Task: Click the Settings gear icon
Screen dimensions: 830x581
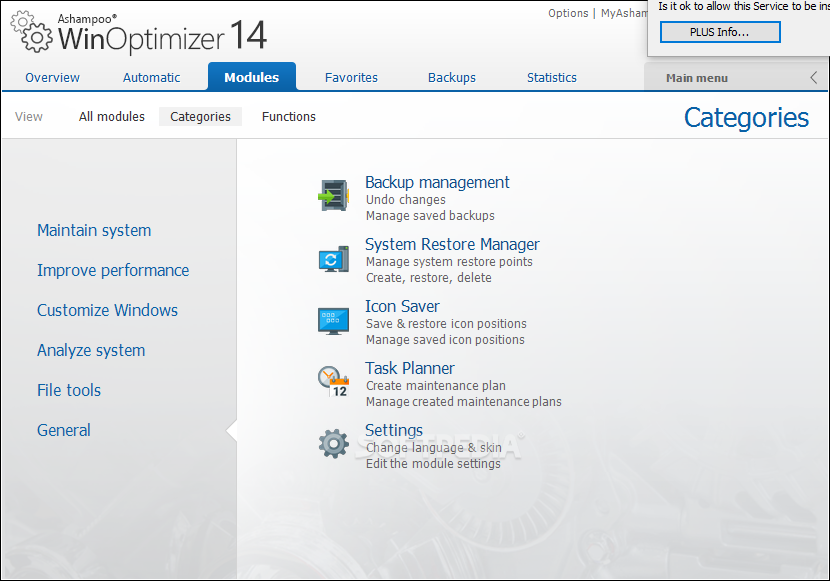Action: pyautogui.click(x=333, y=443)
